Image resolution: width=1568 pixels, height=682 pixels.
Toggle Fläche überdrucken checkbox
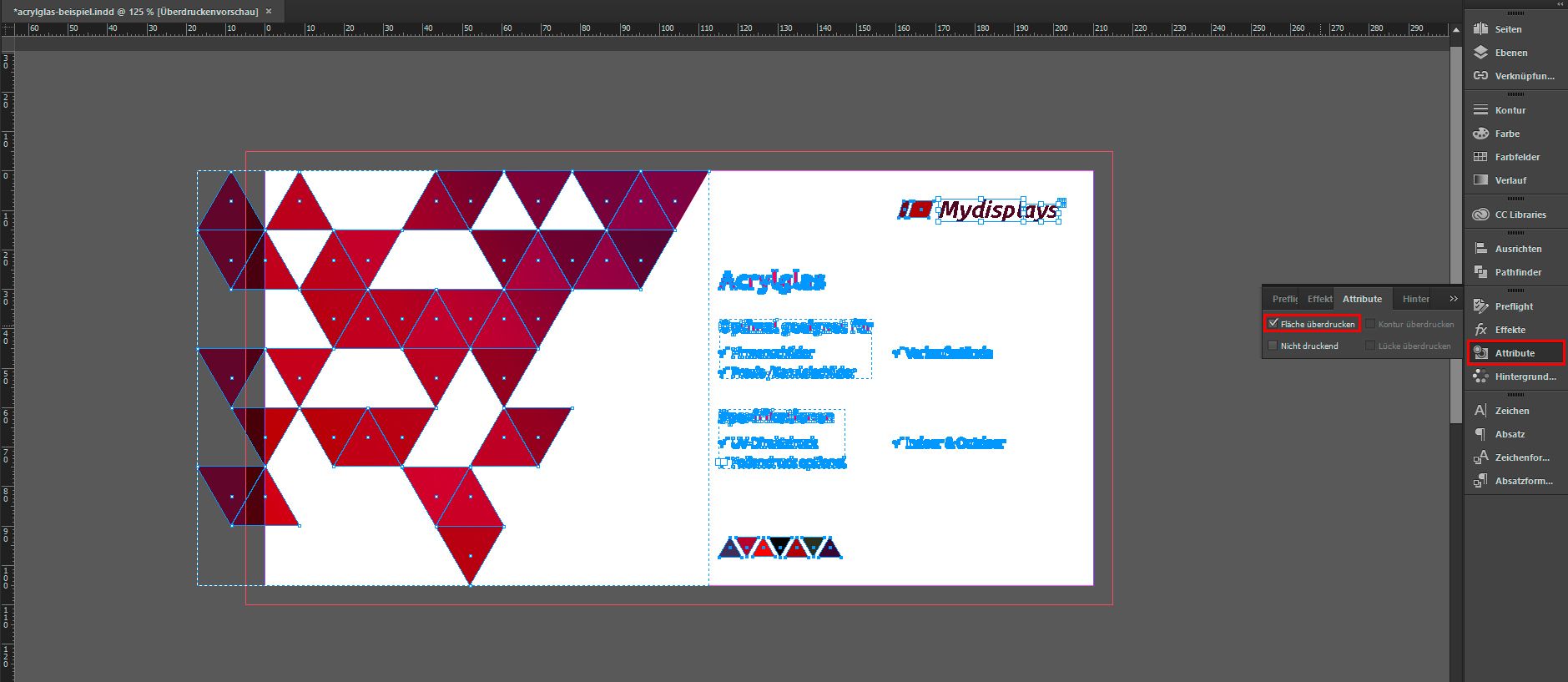click(x=1273, y=323)
